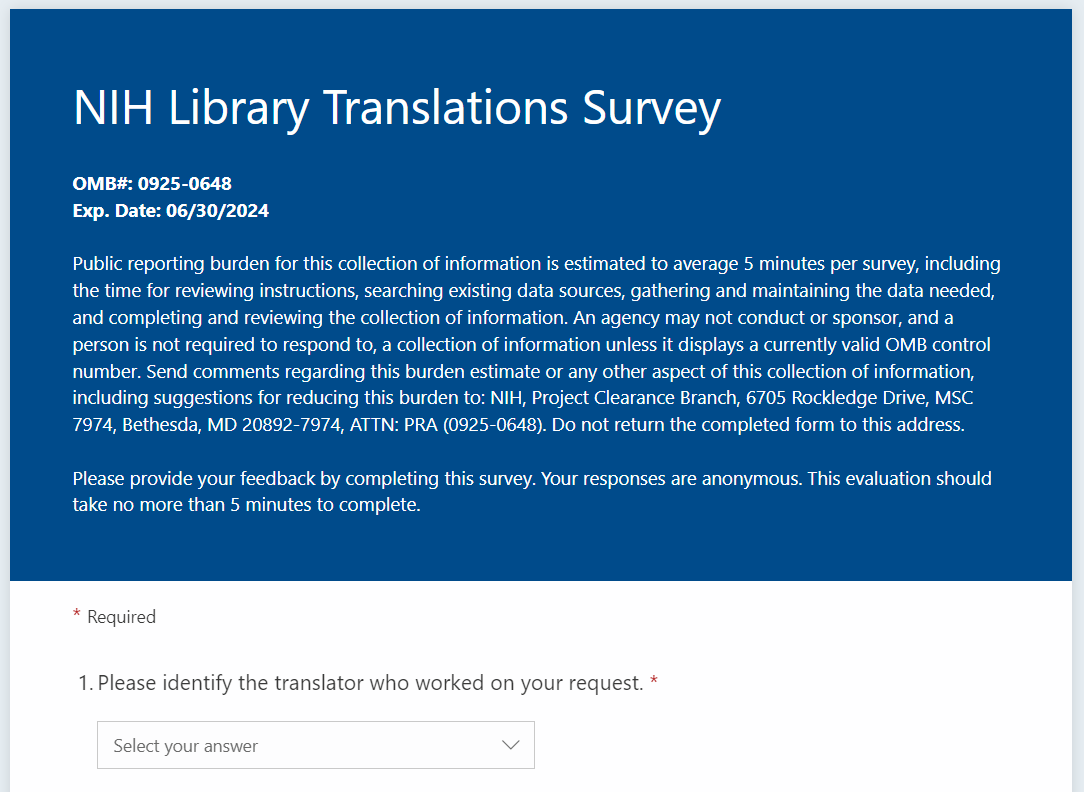Click the red asterisk beside 'Required'
Screen dimensions: 1084x792
(77, 616)
